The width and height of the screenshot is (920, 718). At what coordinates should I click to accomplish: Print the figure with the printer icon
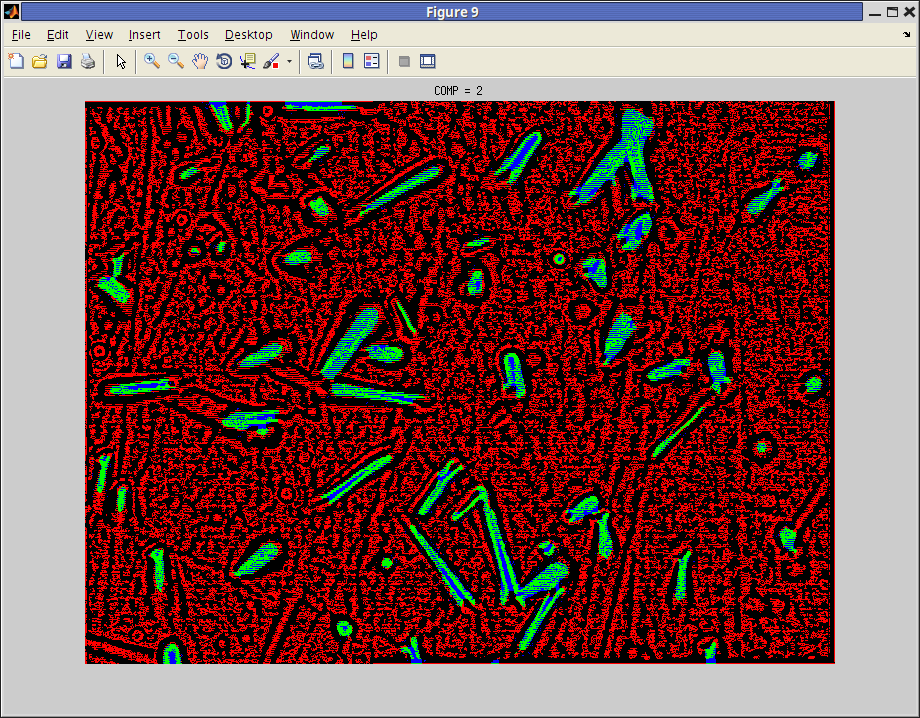[88, 61]
